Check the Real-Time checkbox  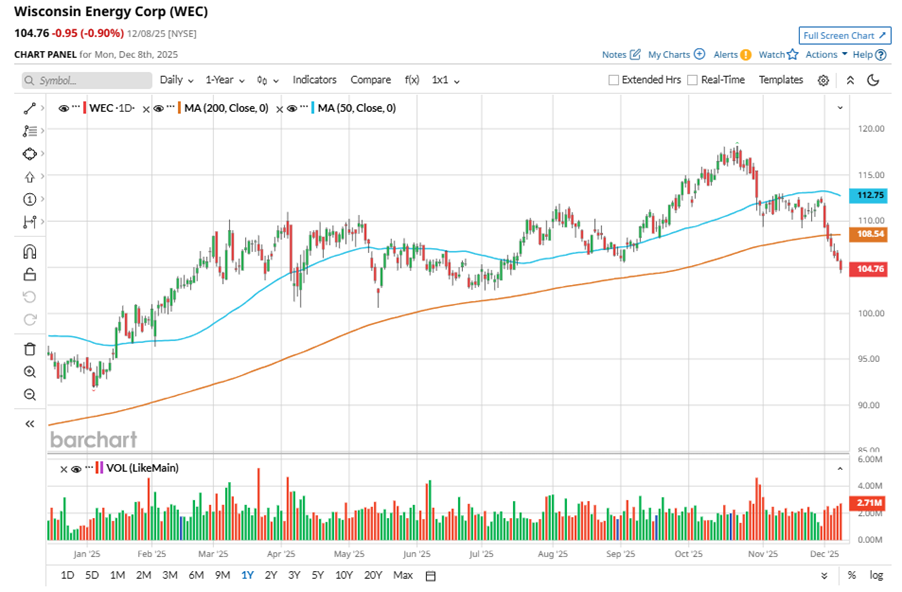(x=692, y=80)
